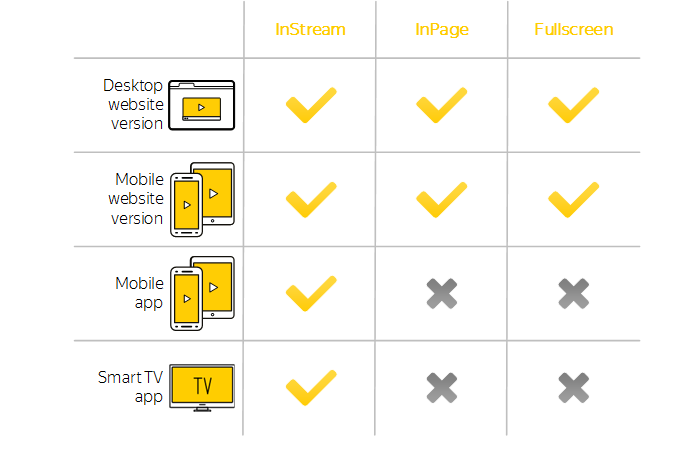Image resolution: width=699 pixels, height=463 pixels.
Task: Click the InStream column header
Action: coord(310,29)
